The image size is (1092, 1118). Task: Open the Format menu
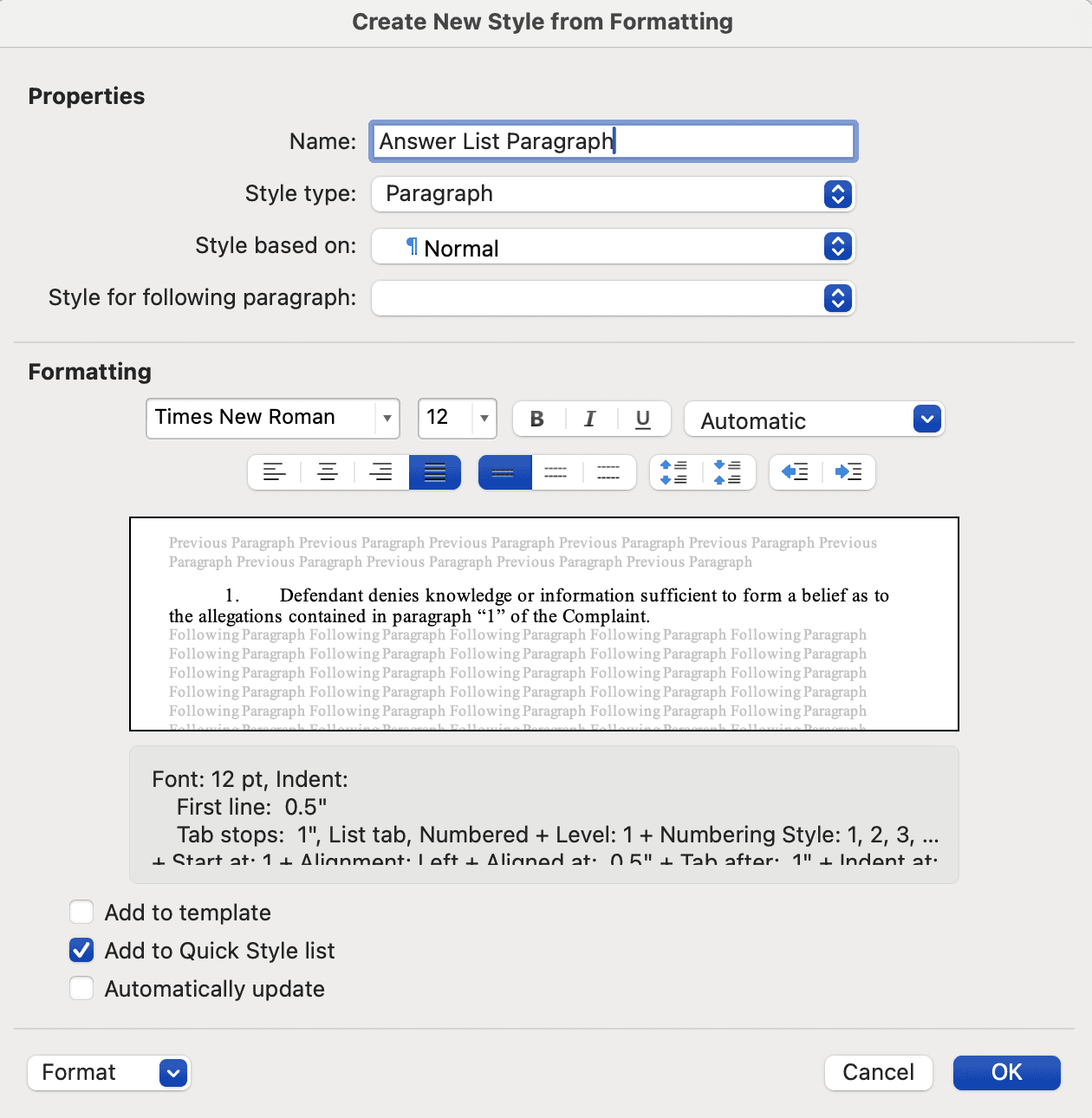(108, 1072)
